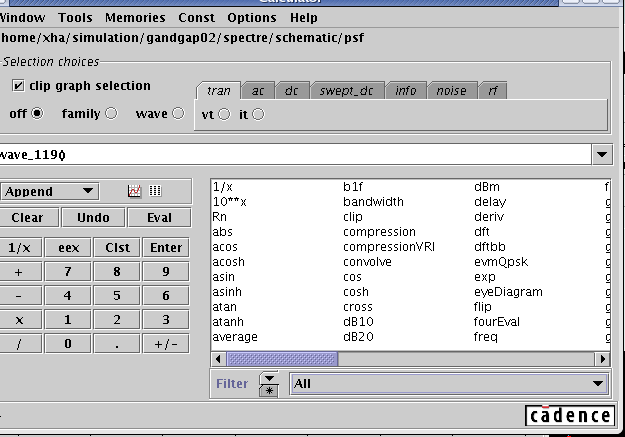Click the filter wildcard asterisk icon

[x=269, y=391]
